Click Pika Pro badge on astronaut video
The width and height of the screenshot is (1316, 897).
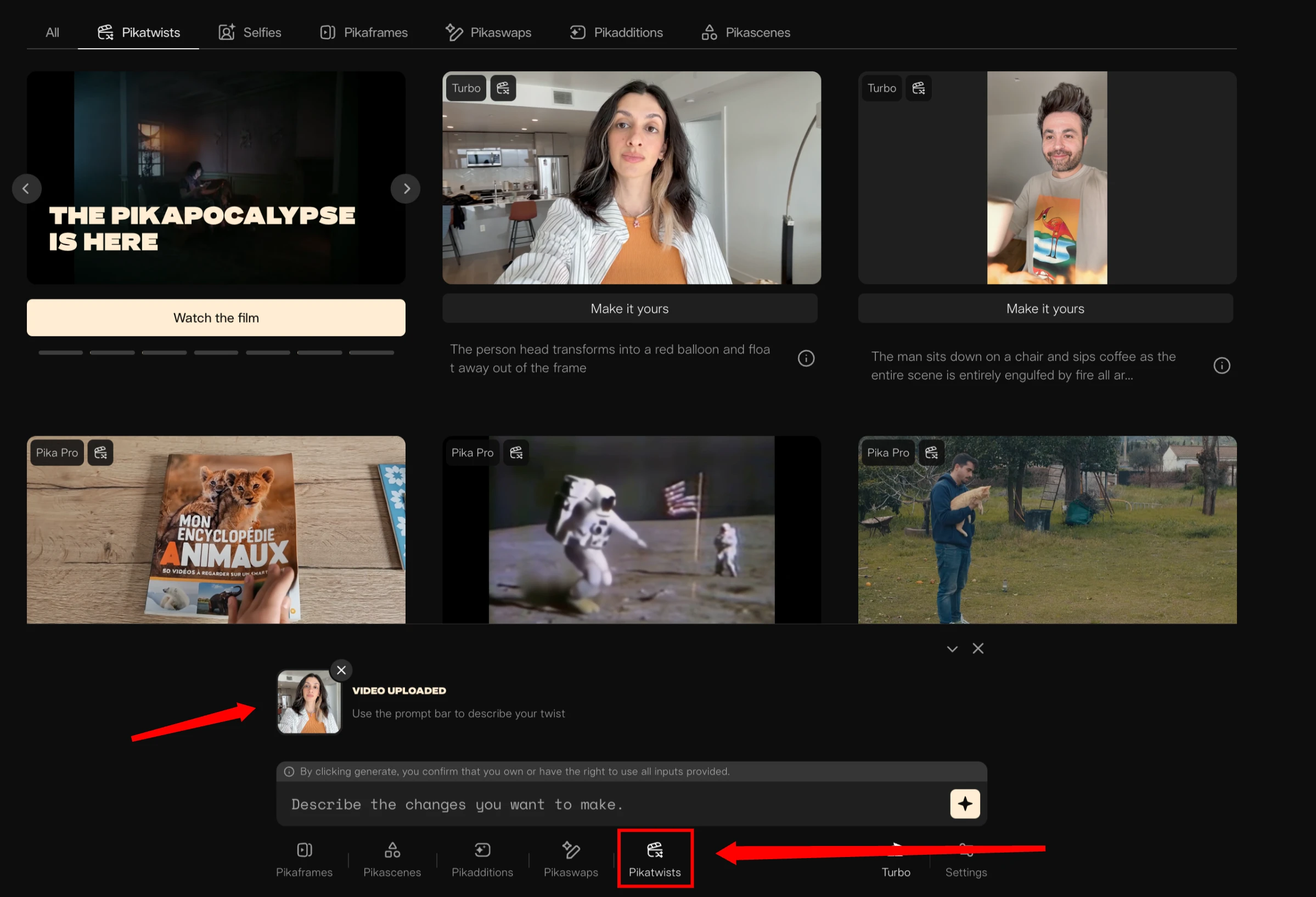point(473,453)
